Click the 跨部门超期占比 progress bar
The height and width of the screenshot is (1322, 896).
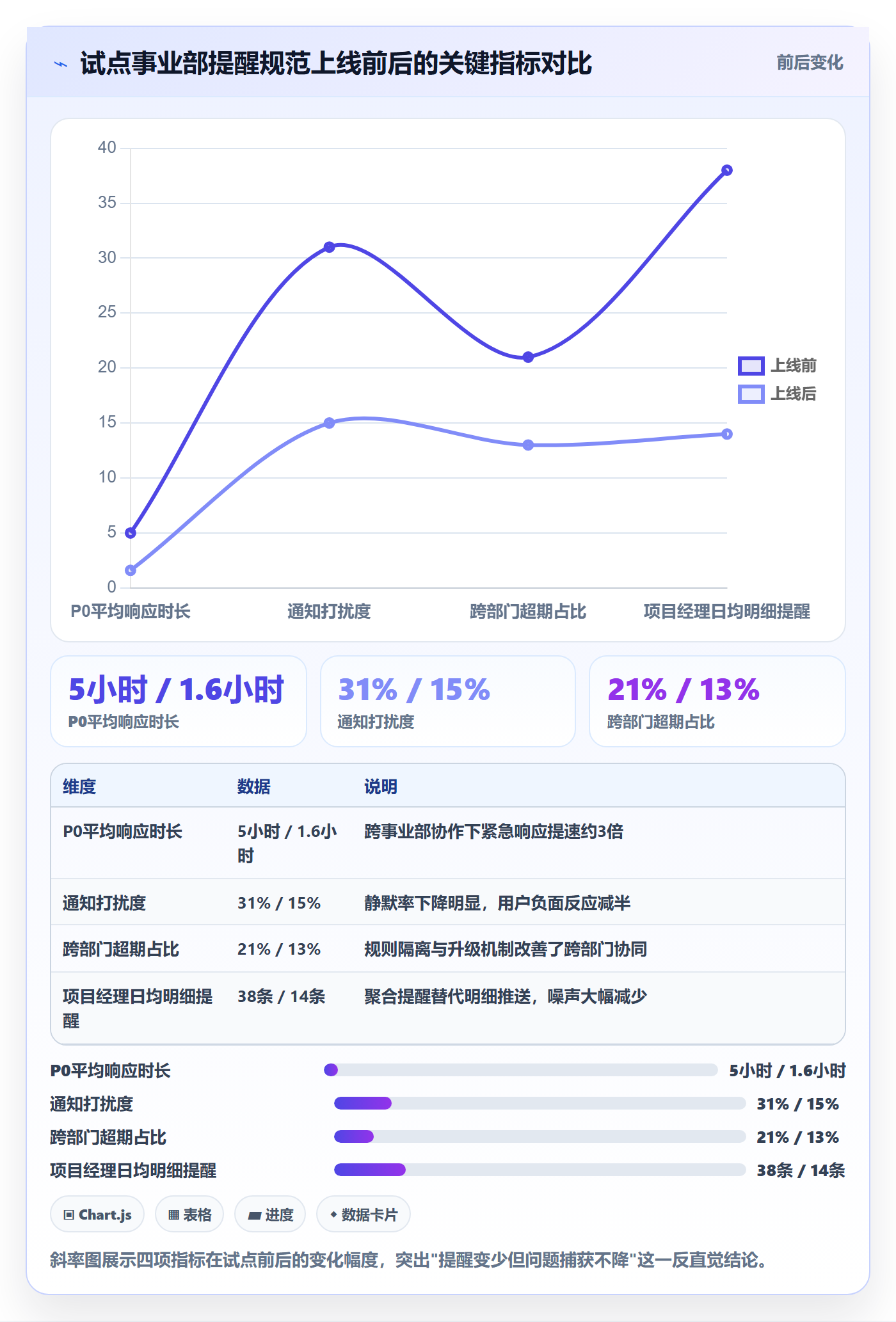click(540, 1136)
